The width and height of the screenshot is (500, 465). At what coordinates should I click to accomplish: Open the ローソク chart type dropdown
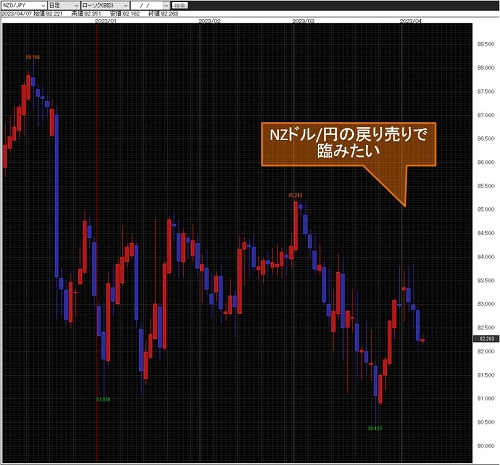tap(105, 6)
